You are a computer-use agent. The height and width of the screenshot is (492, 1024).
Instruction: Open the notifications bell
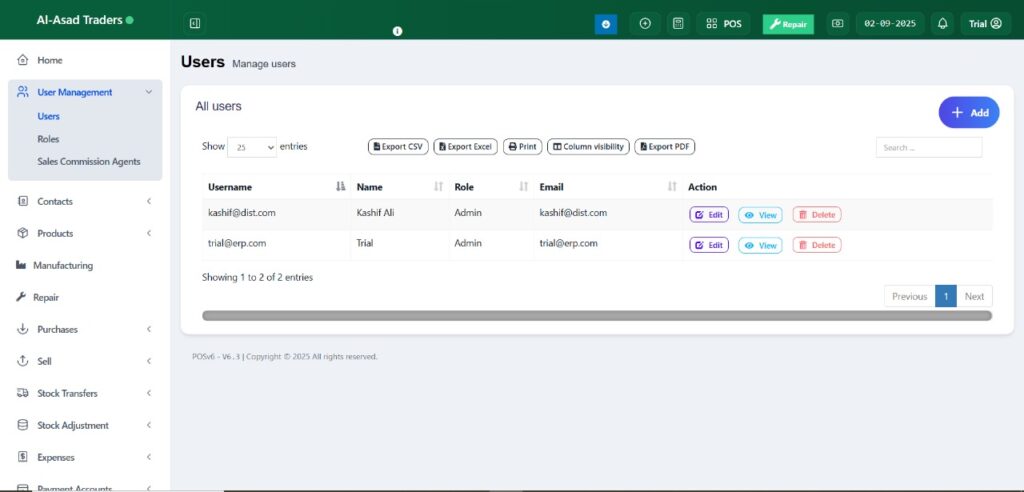pos(942,23)
